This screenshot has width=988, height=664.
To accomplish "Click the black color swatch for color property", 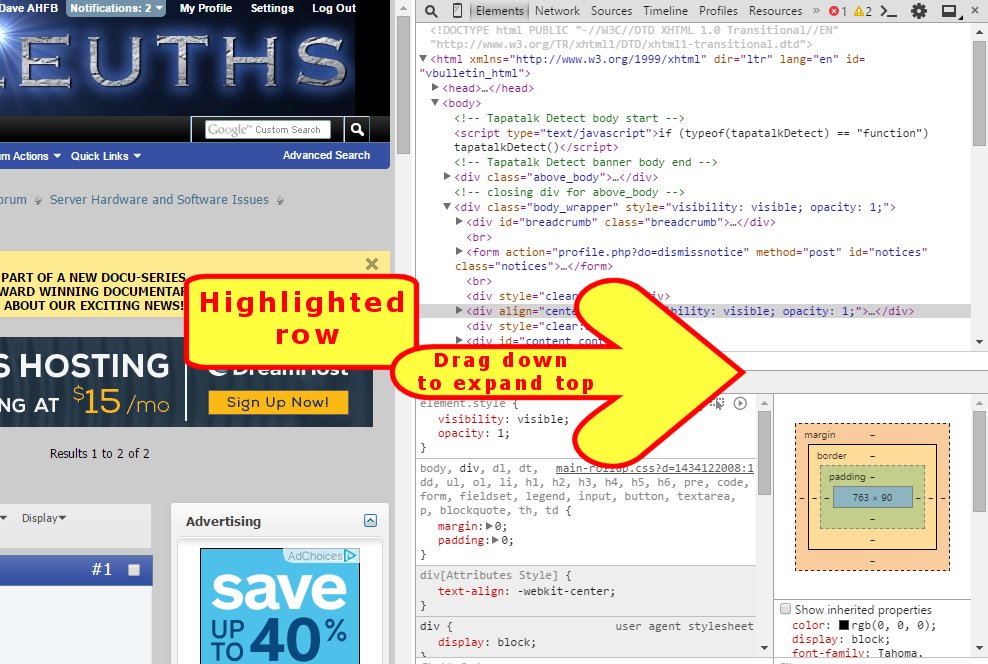I will tap(844, 625).
